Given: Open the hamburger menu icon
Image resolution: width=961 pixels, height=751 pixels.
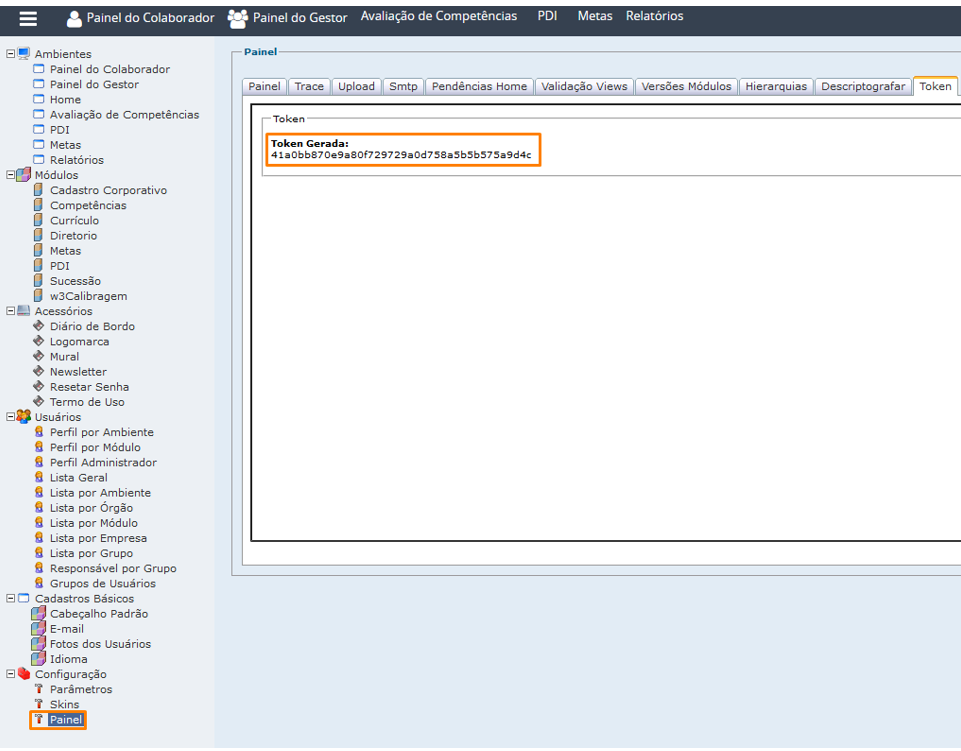Looking at the screenshot, I should pos(28,18).
